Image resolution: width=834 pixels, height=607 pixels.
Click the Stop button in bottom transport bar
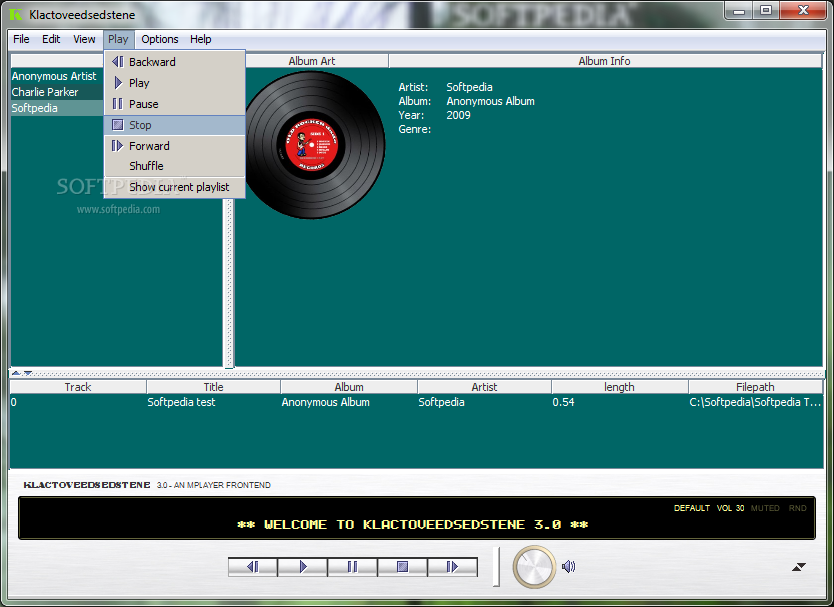[x=402, y=567]
